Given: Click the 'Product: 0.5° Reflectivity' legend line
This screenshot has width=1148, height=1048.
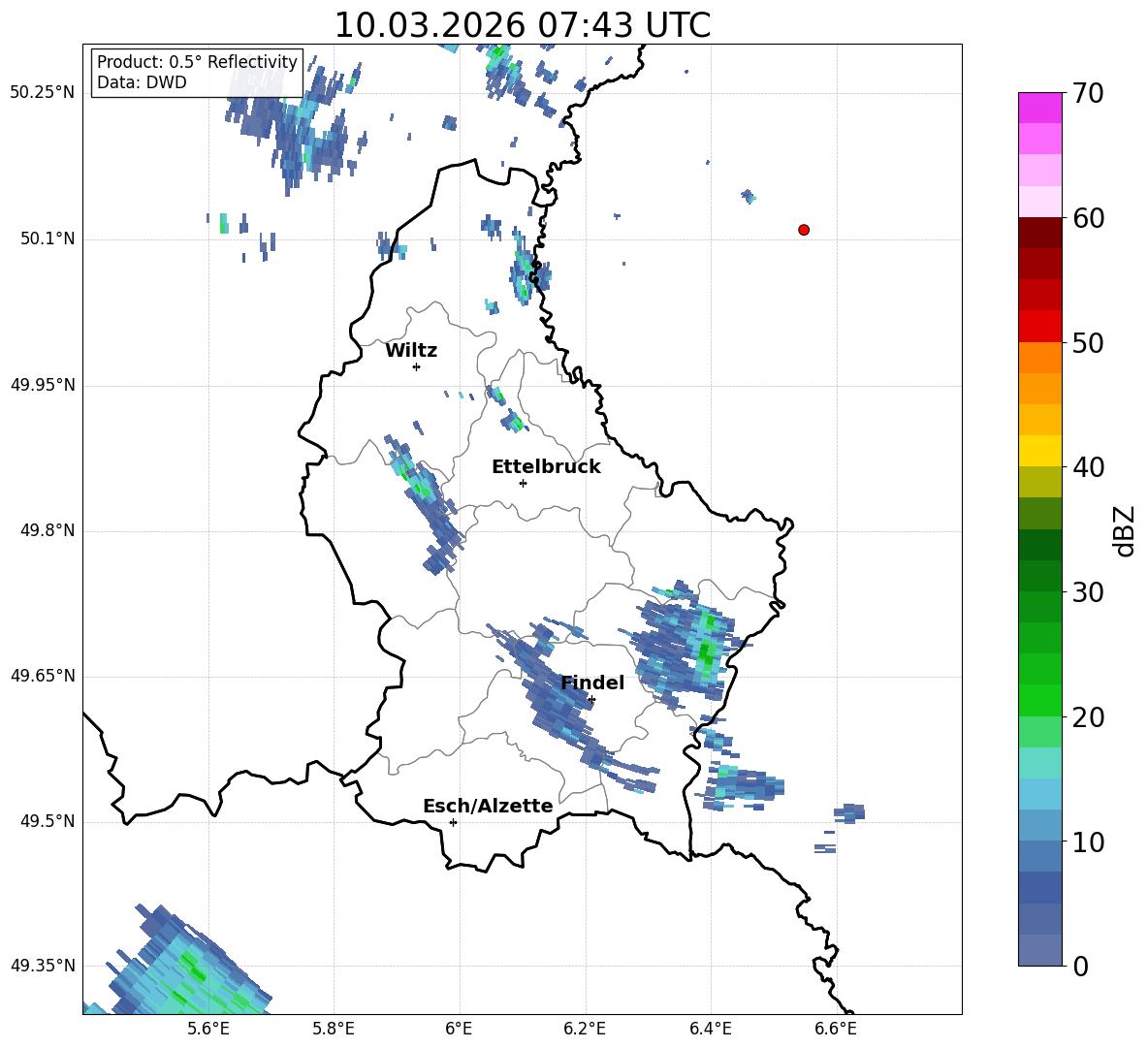Looking at the screenshot, I should pyautogui.click(x=197, y=61).
